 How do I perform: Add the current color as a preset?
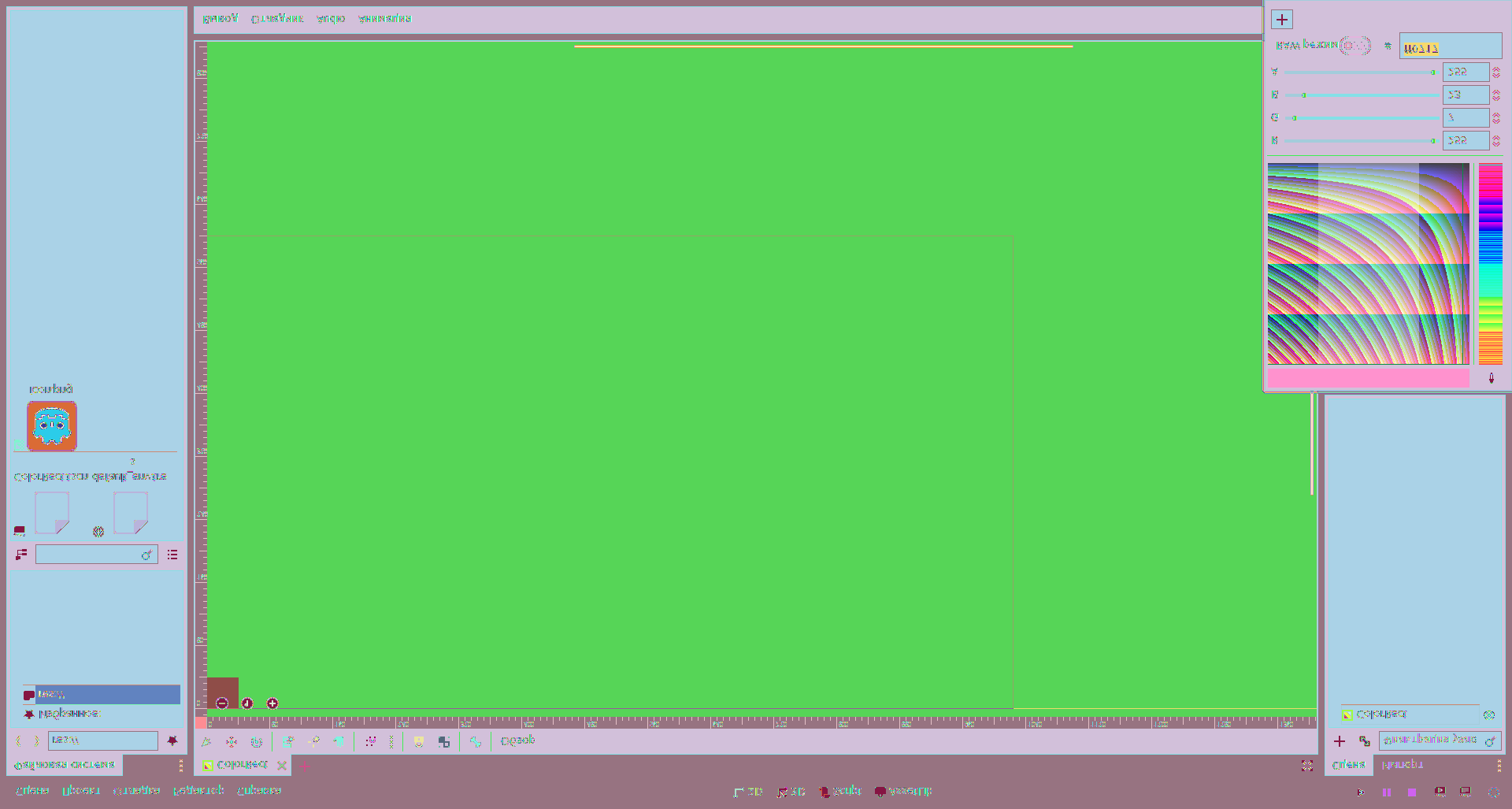coord(1282,20)
